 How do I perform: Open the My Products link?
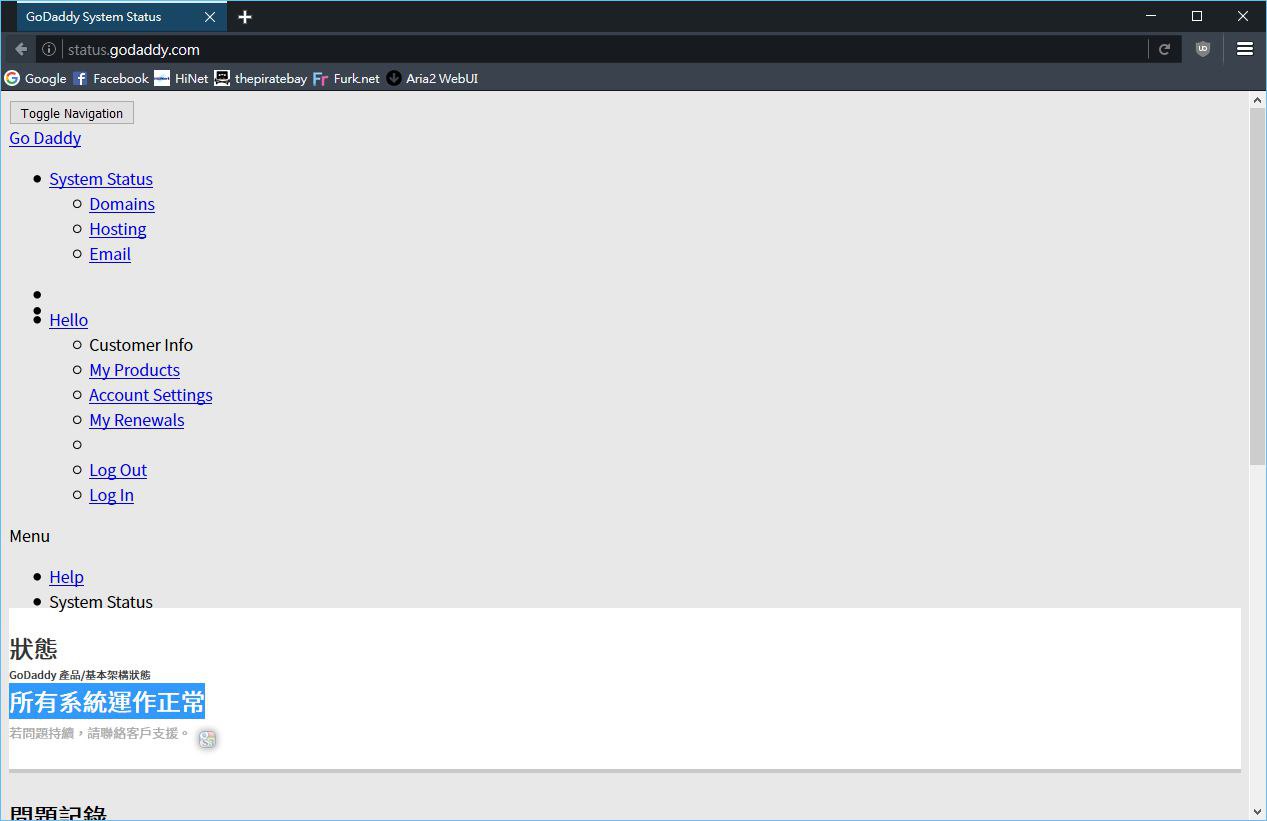tap(135, 370)
